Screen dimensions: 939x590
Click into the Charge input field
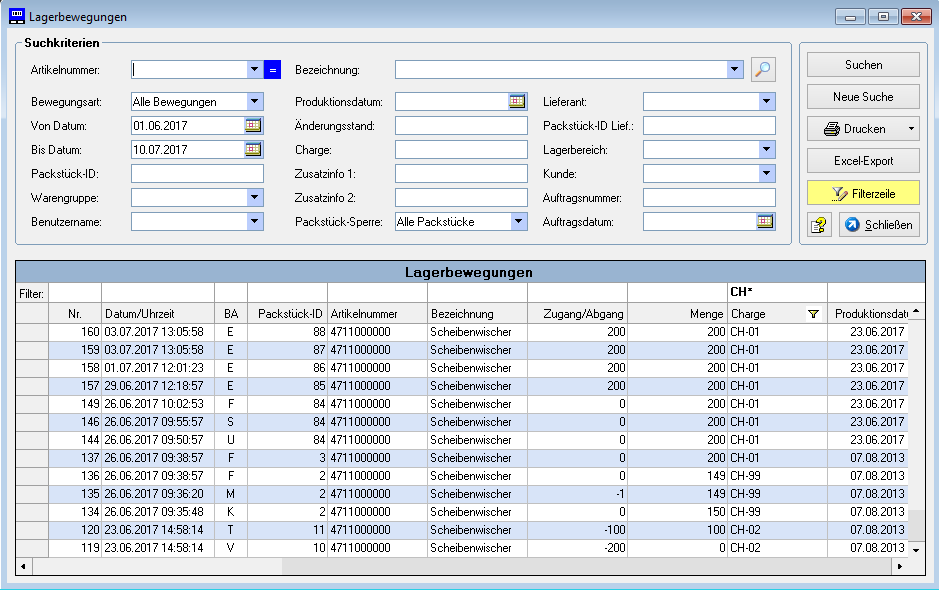click(460, 149)
